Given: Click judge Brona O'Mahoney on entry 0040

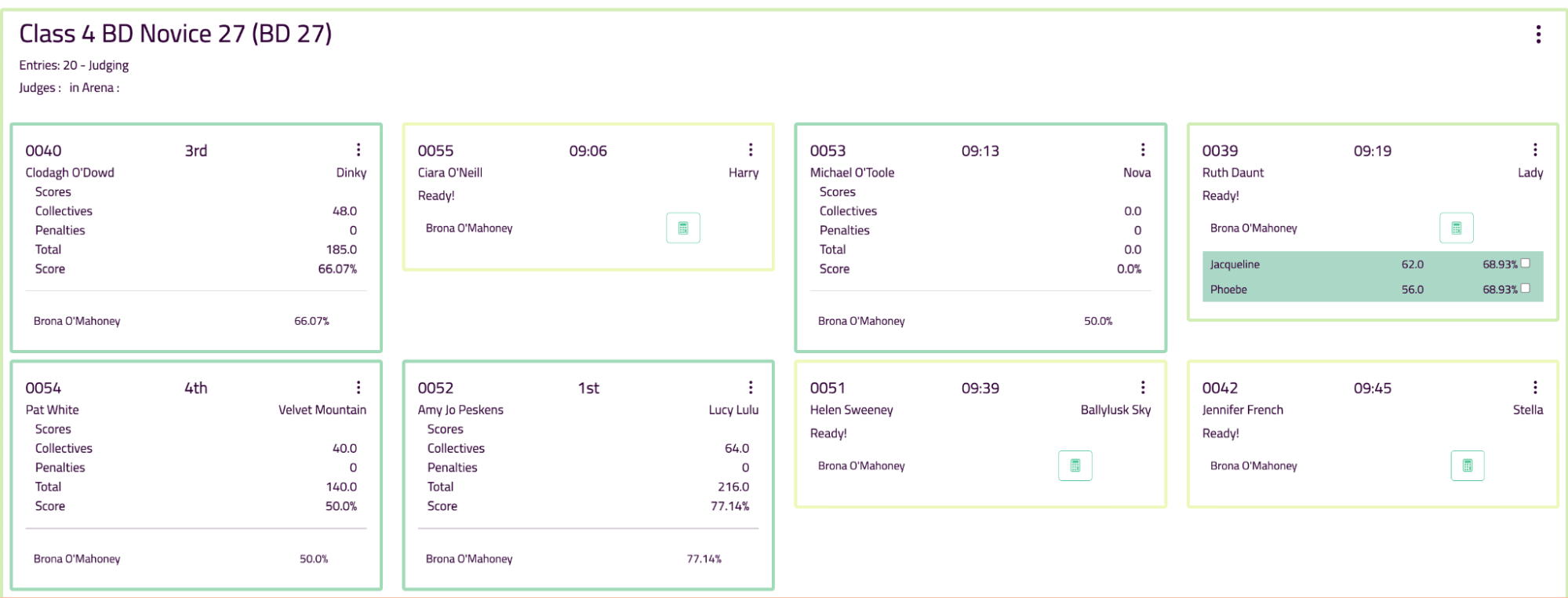Looking at the screenshot, I should [77, 322].
